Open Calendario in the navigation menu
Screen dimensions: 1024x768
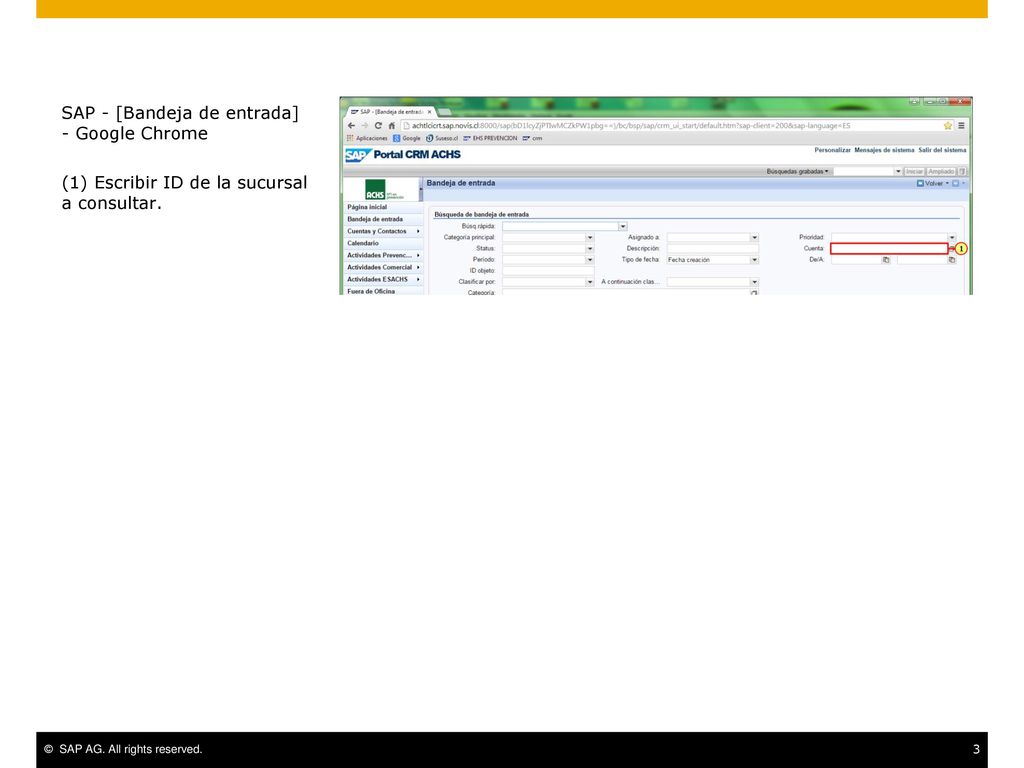coord(362,243)
